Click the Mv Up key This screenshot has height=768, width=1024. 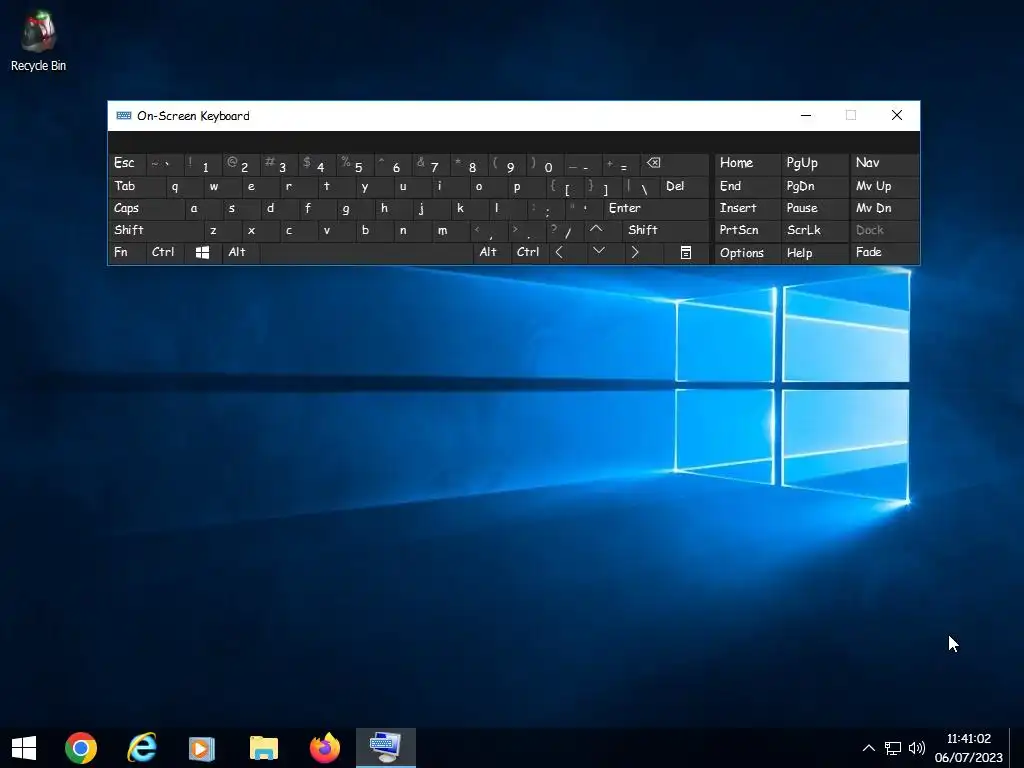(x=884, y=186)
